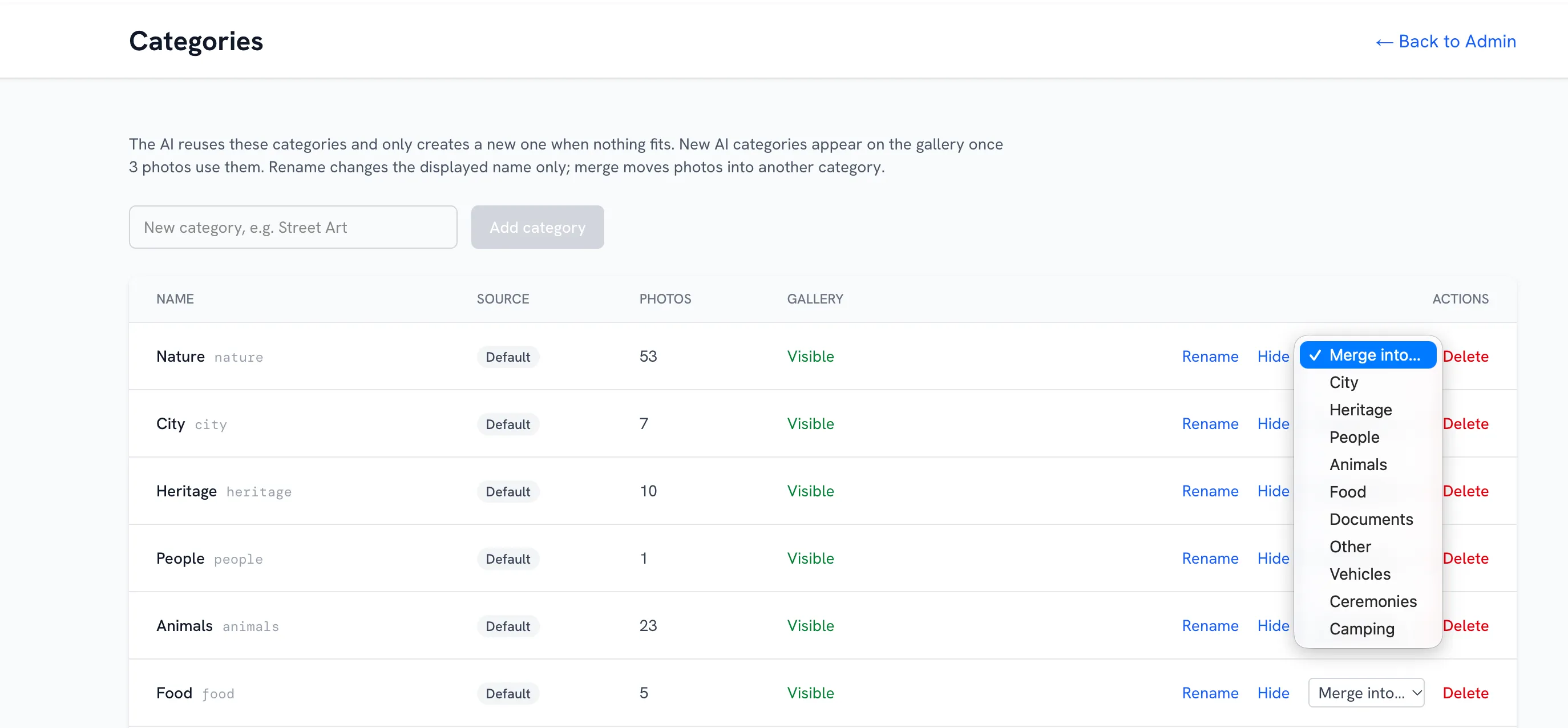1568x728 pixels.
Task: Click the Add category button
Action: [538, 227]
